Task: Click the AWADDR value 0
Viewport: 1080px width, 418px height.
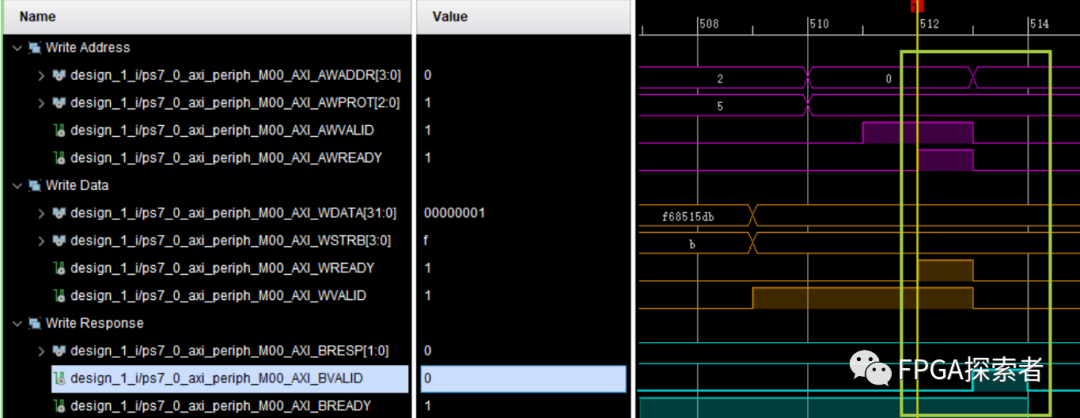Action: tap(428, 75)
